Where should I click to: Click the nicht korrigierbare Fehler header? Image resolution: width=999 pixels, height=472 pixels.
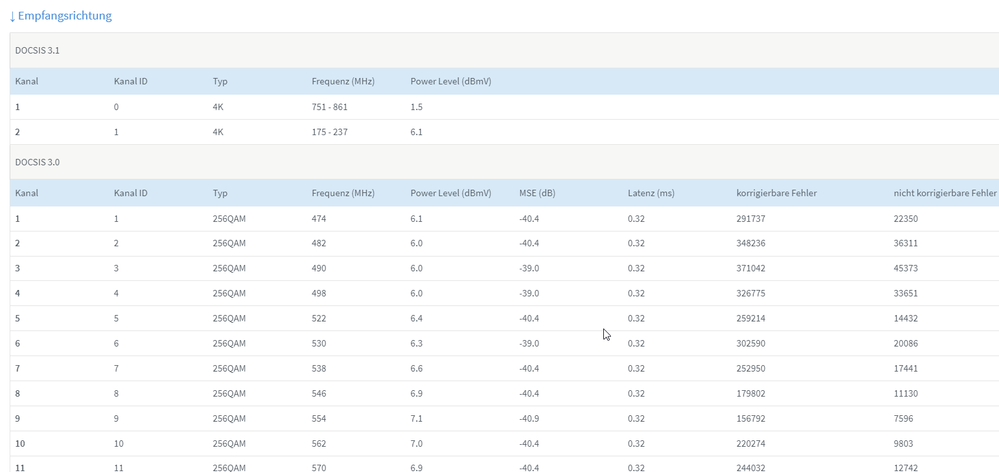tap(945, 192)
